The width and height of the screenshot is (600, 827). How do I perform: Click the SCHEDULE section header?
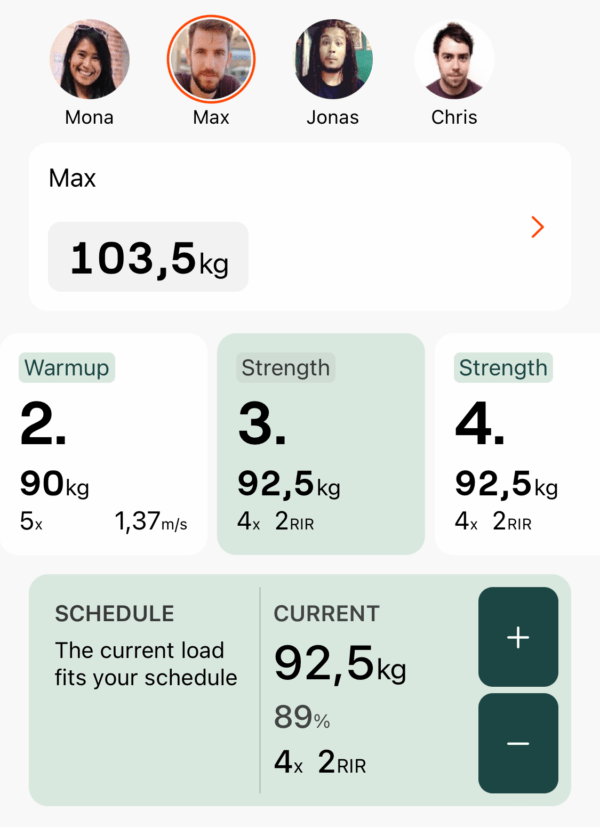pyautogui.click(x=117, y=614)
